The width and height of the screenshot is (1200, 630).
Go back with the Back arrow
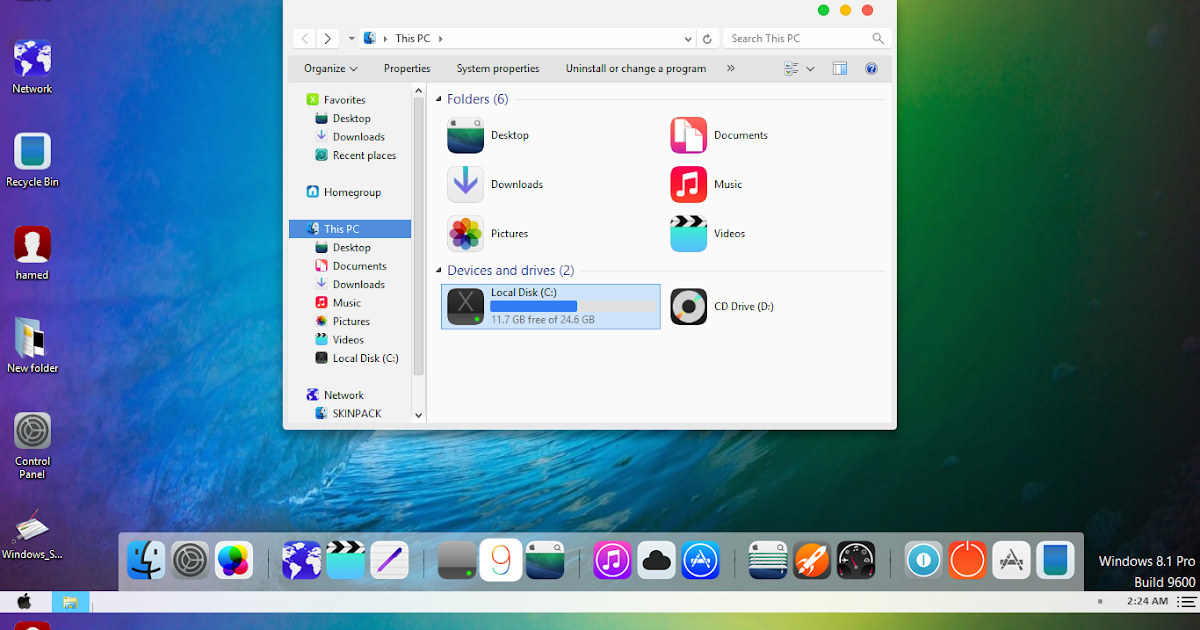coord(305,39)
